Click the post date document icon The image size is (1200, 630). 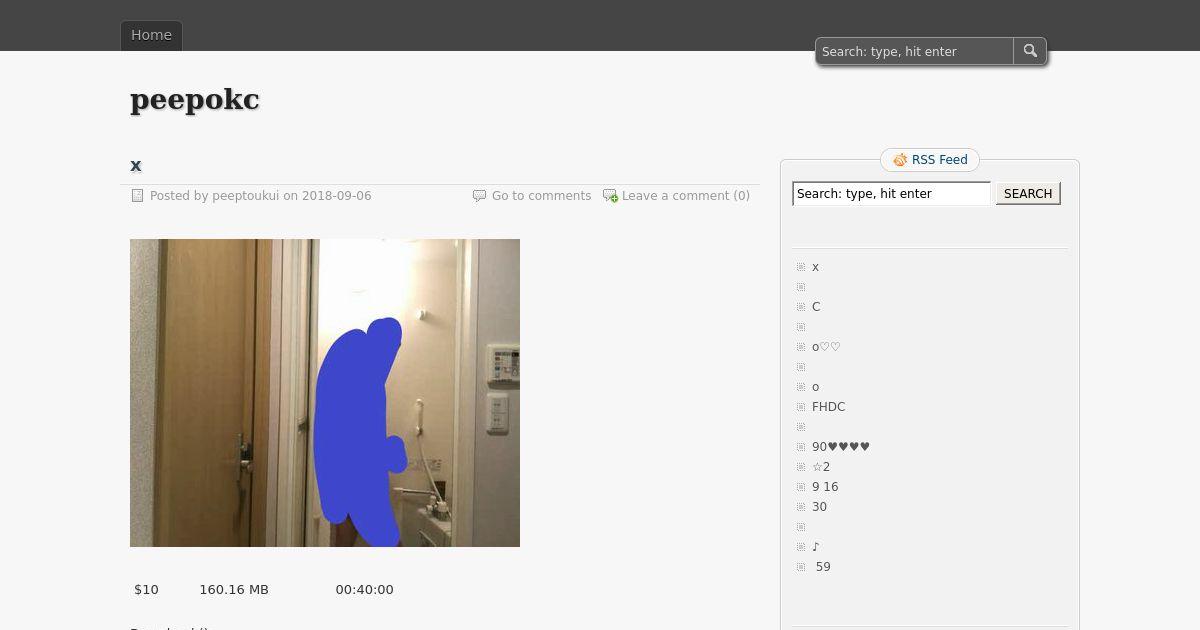pyautogui.click(x=138, y=196)
